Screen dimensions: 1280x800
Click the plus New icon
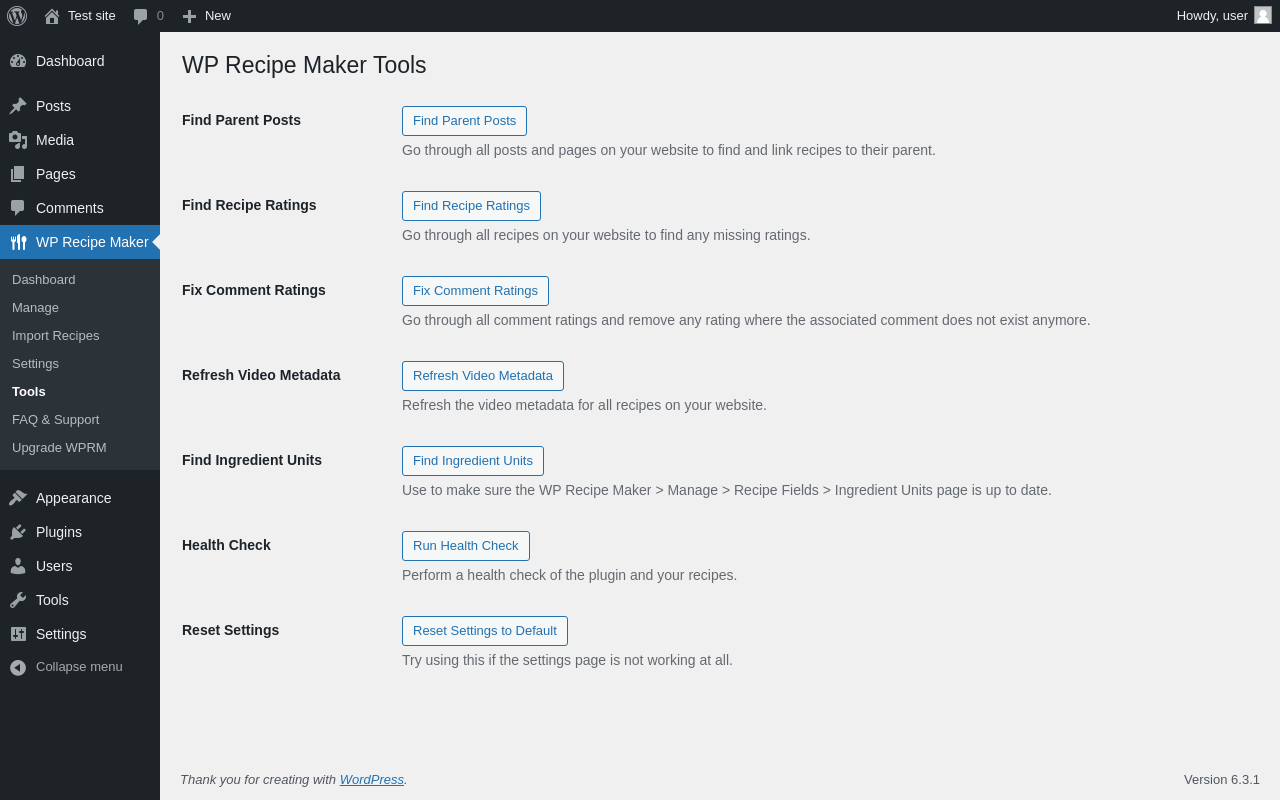(x=189, y=16)
